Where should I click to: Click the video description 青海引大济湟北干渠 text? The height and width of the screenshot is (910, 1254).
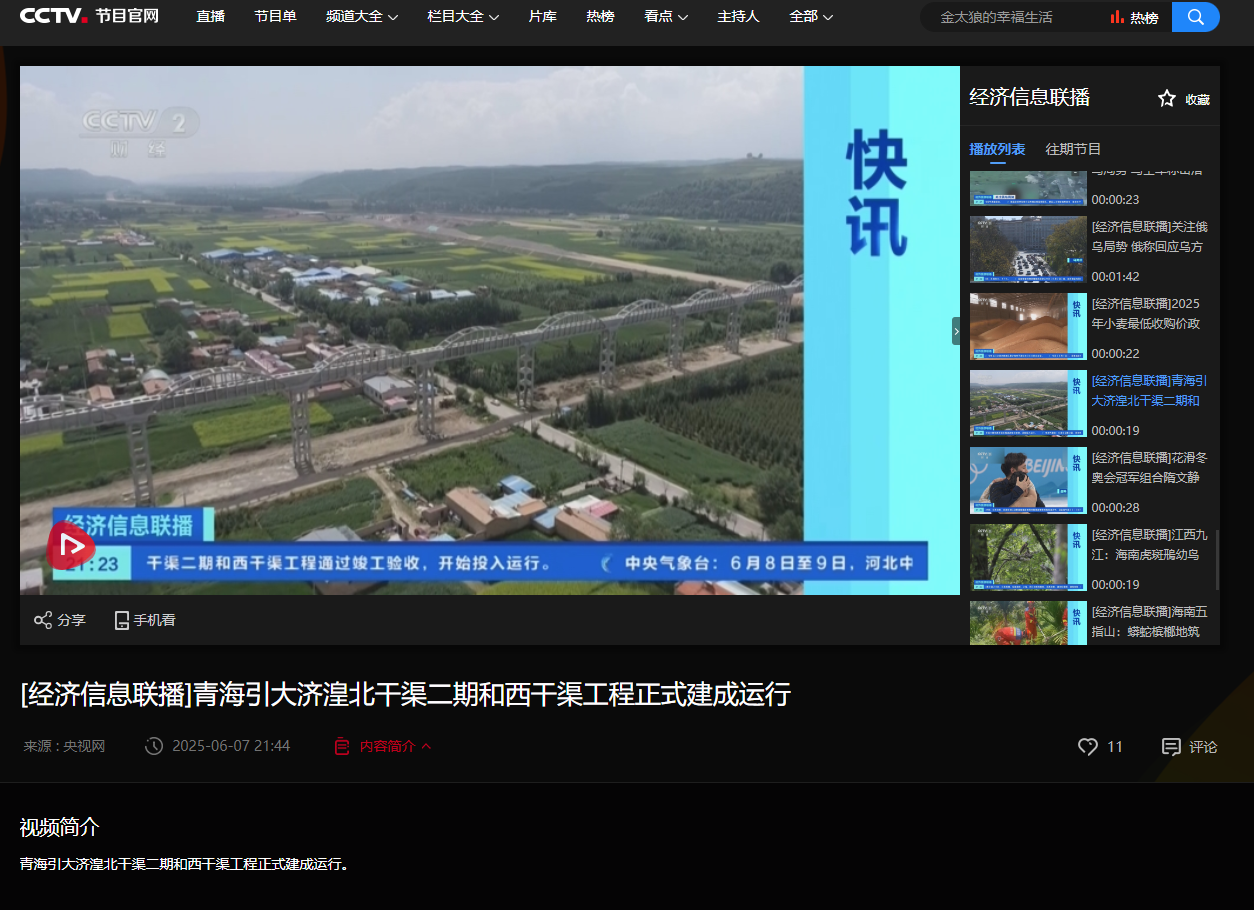[x=184, y=864]
